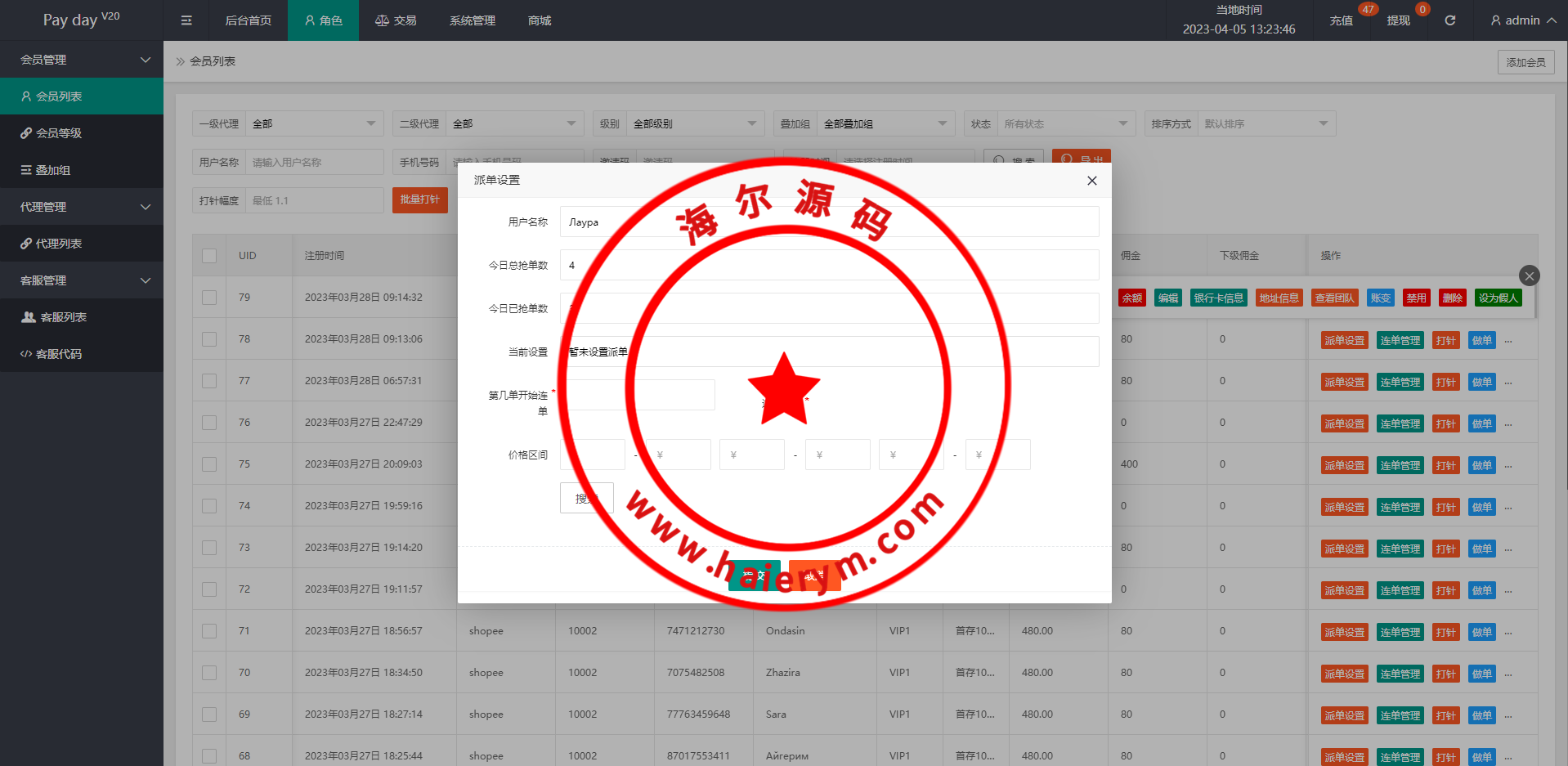Click 账变 in the actions popup
This screenshot has width=1568, height=766.
click(x=1381, y=298)
